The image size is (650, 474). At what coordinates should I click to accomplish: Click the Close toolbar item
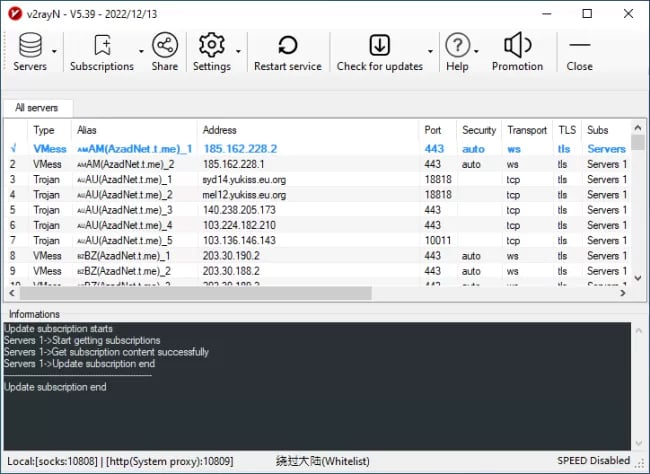point(580,52)
